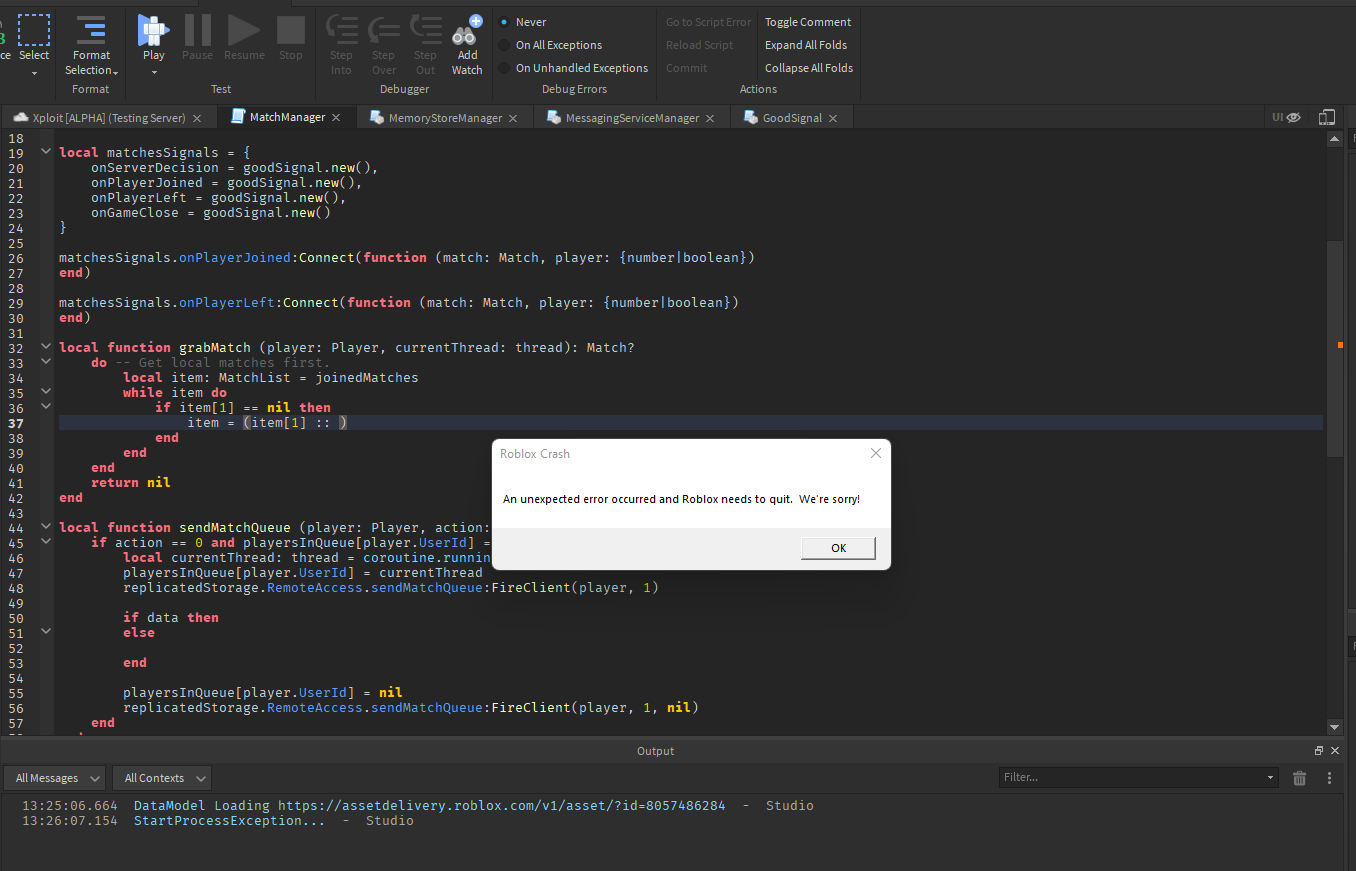The image size is (1356, 871).
Task: Open Output options via the three-dot icon
Action: tap(1329, 777)
